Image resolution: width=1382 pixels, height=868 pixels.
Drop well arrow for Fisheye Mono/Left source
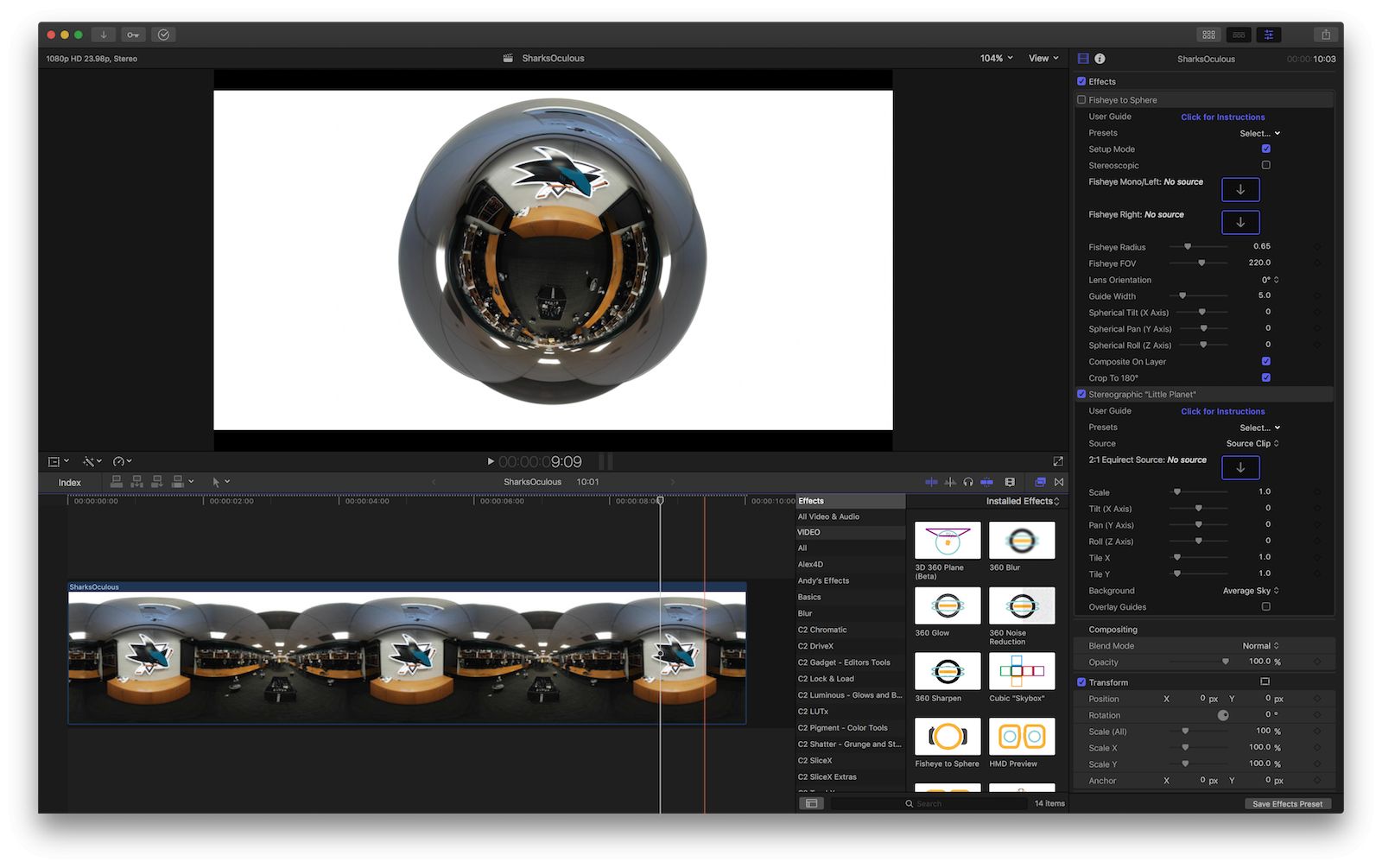1240,190
